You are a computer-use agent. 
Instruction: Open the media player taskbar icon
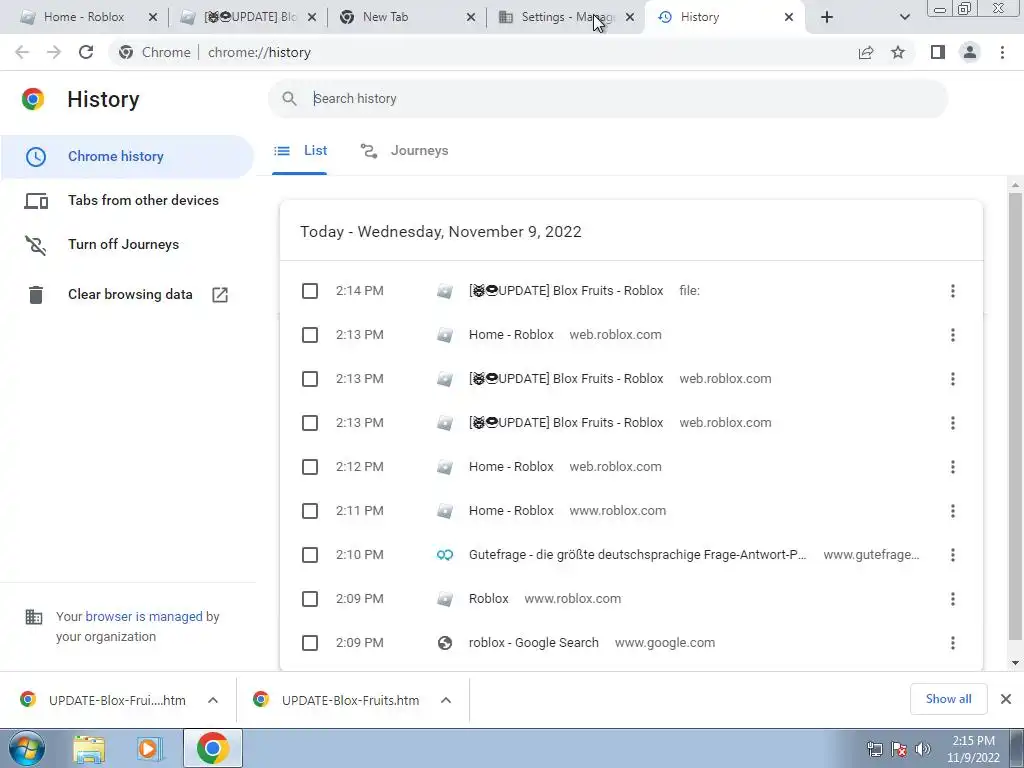150,749
